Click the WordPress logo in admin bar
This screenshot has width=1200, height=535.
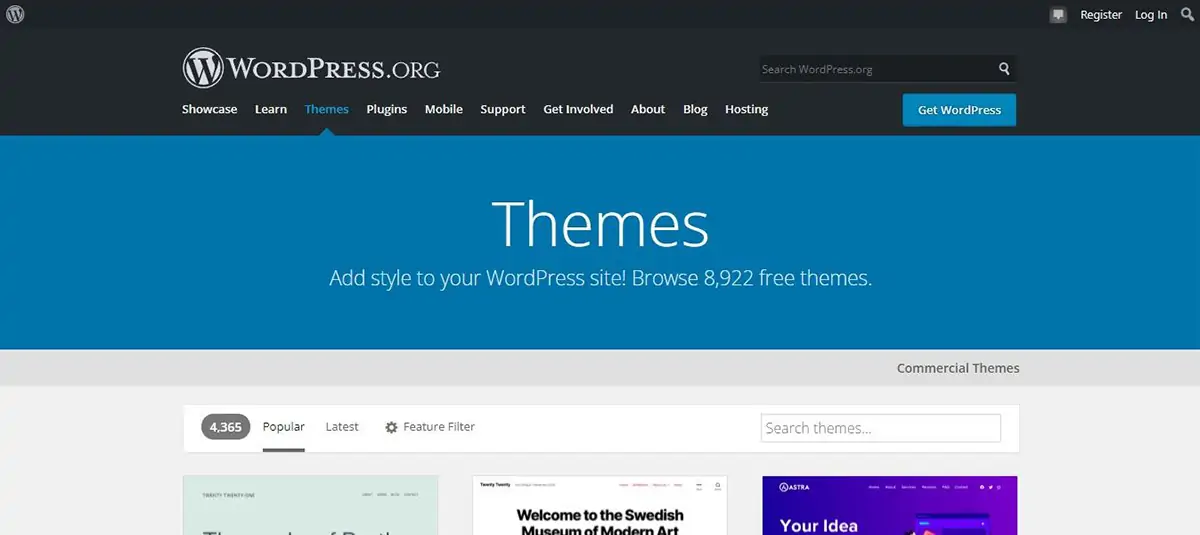pyautogui.click(x=15, y=14)
